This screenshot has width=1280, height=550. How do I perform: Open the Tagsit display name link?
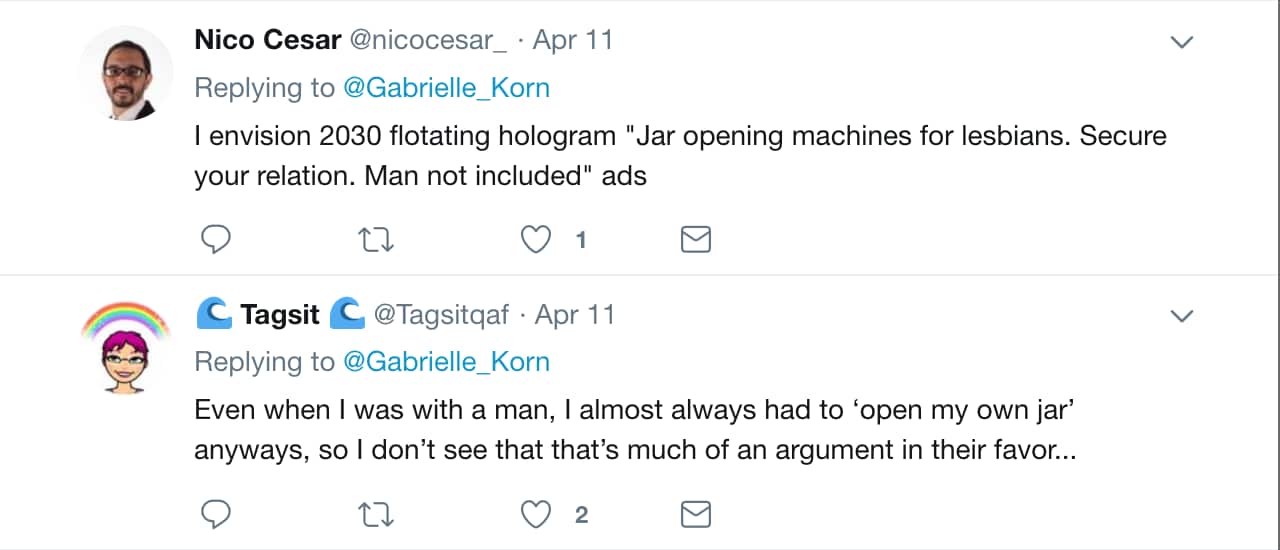point(280,315)
